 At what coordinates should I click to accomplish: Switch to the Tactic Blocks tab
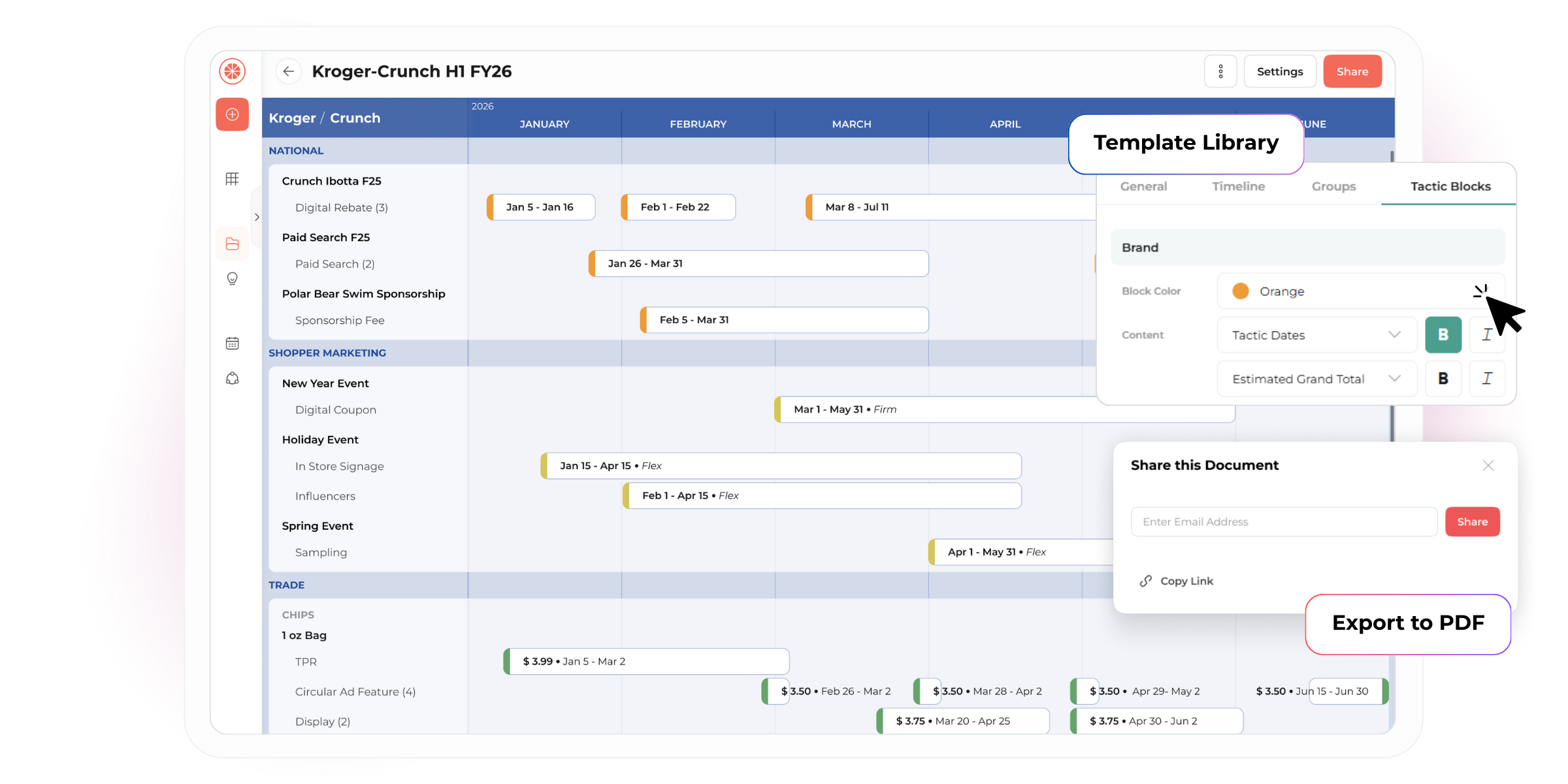1449,186
